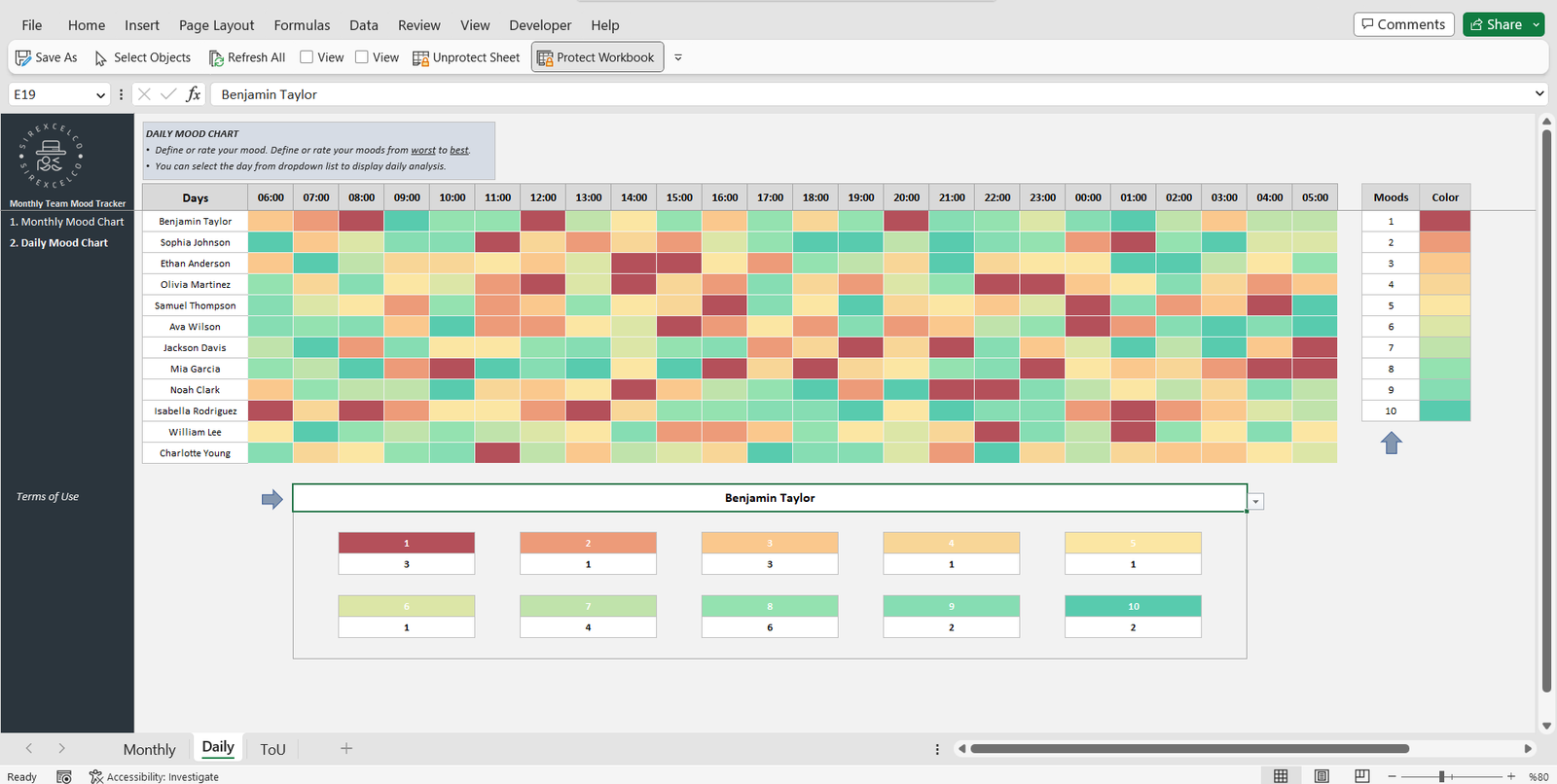The image size is (1557, 784).
Task: Toggle the second View checkbox
Action: click(x=362, y=57)
